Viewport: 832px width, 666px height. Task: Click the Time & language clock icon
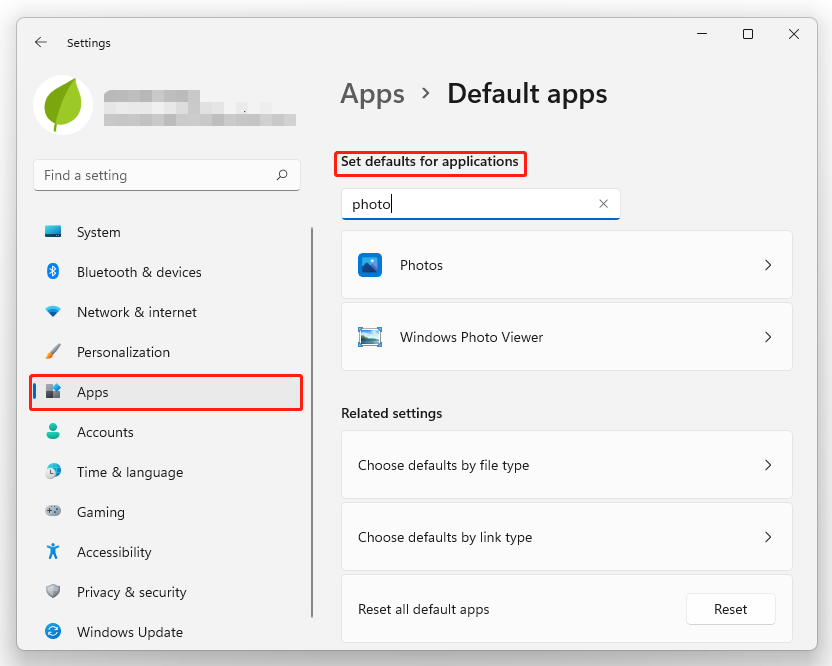tap(53, 471)
